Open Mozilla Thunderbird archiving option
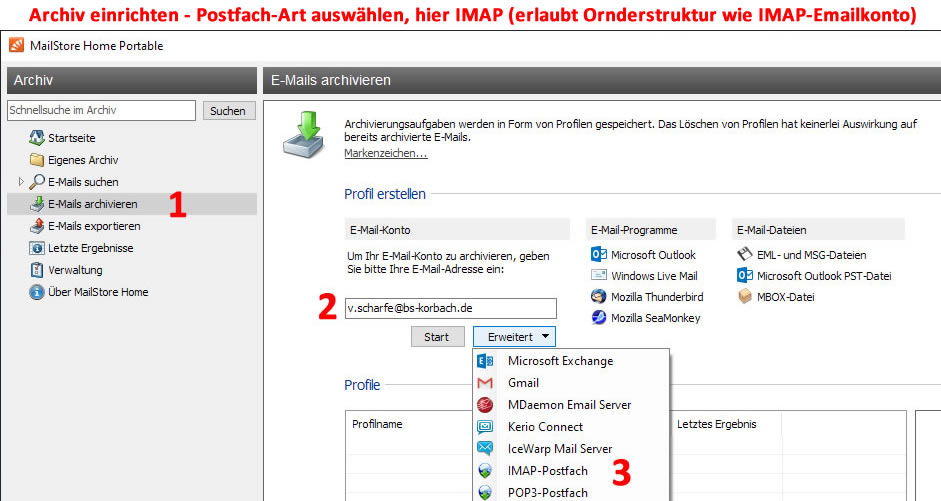 (x=657, y=296)
